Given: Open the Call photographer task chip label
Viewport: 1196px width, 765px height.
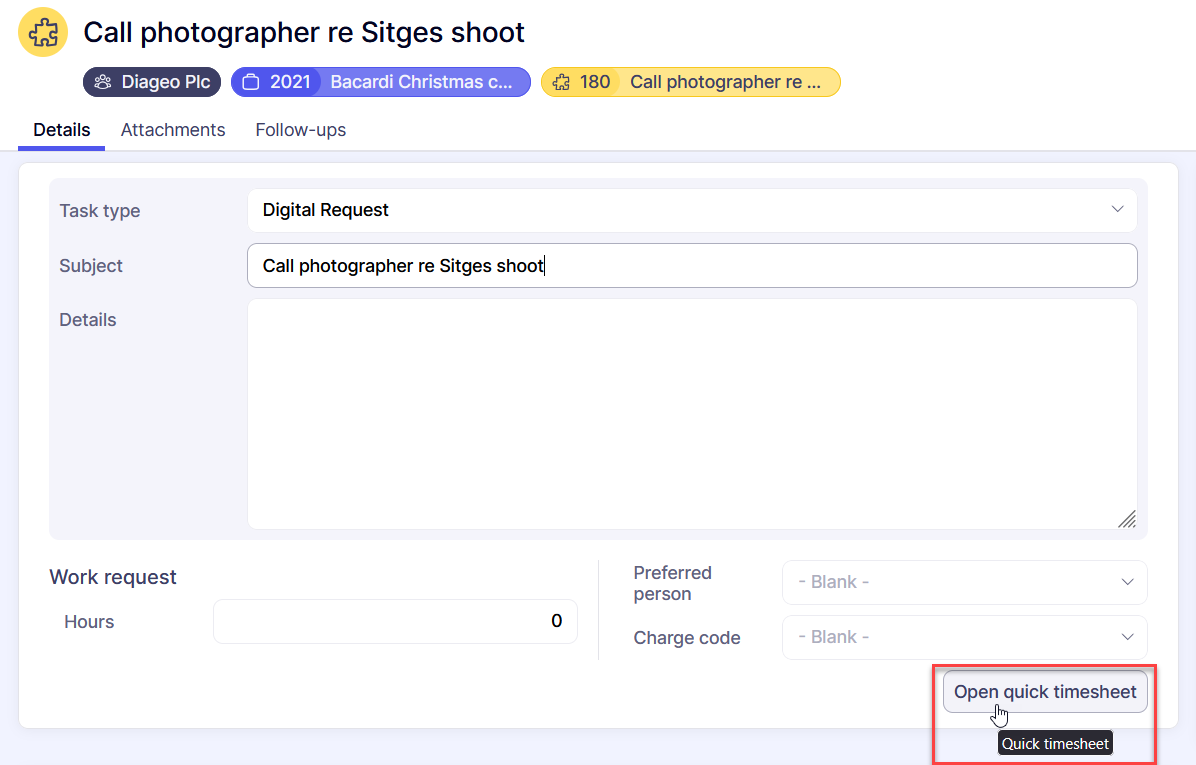Looking at the screenshot, I should click(x=725, y=82).
